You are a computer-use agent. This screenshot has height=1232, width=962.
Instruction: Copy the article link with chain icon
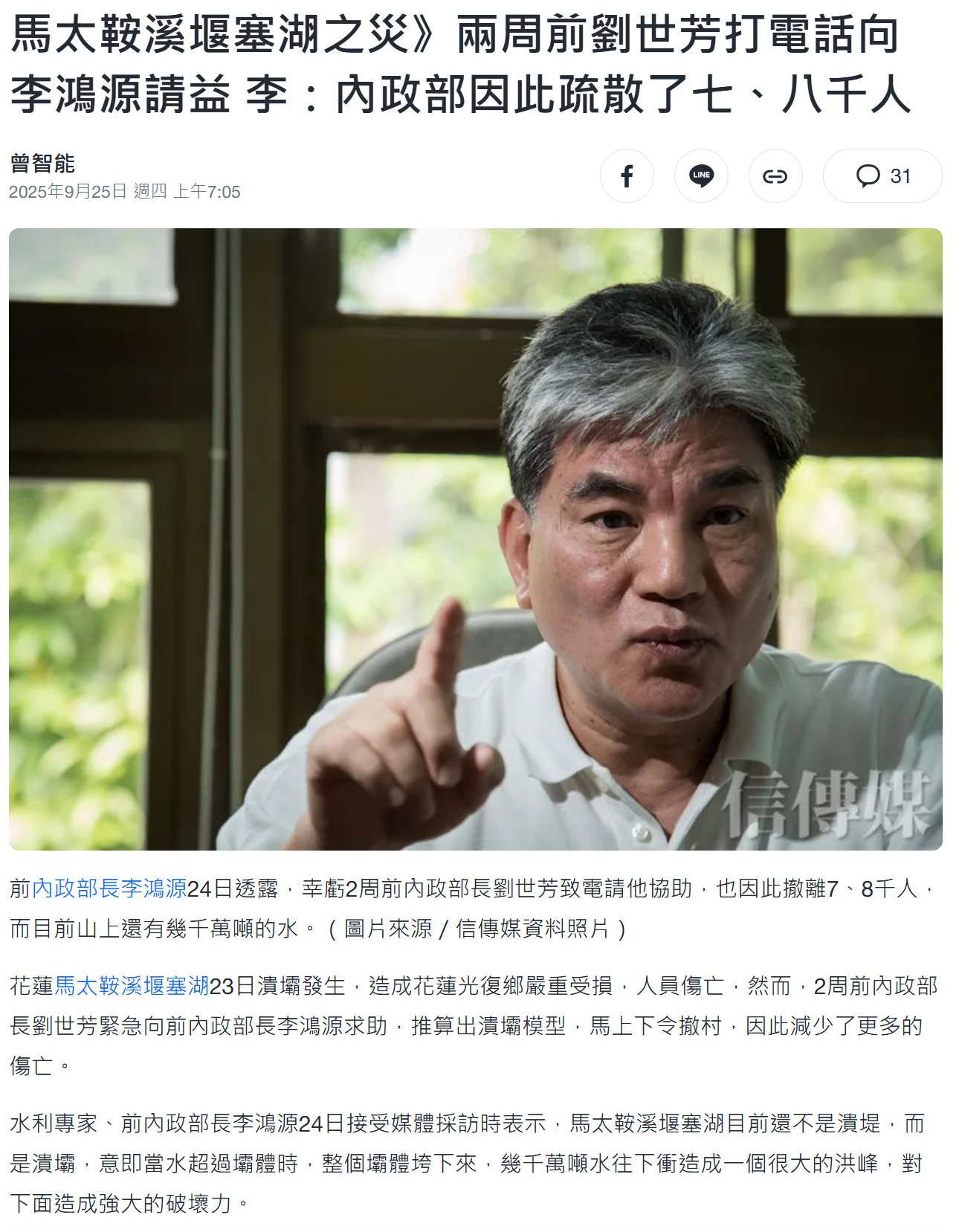[x=775, y=176]
